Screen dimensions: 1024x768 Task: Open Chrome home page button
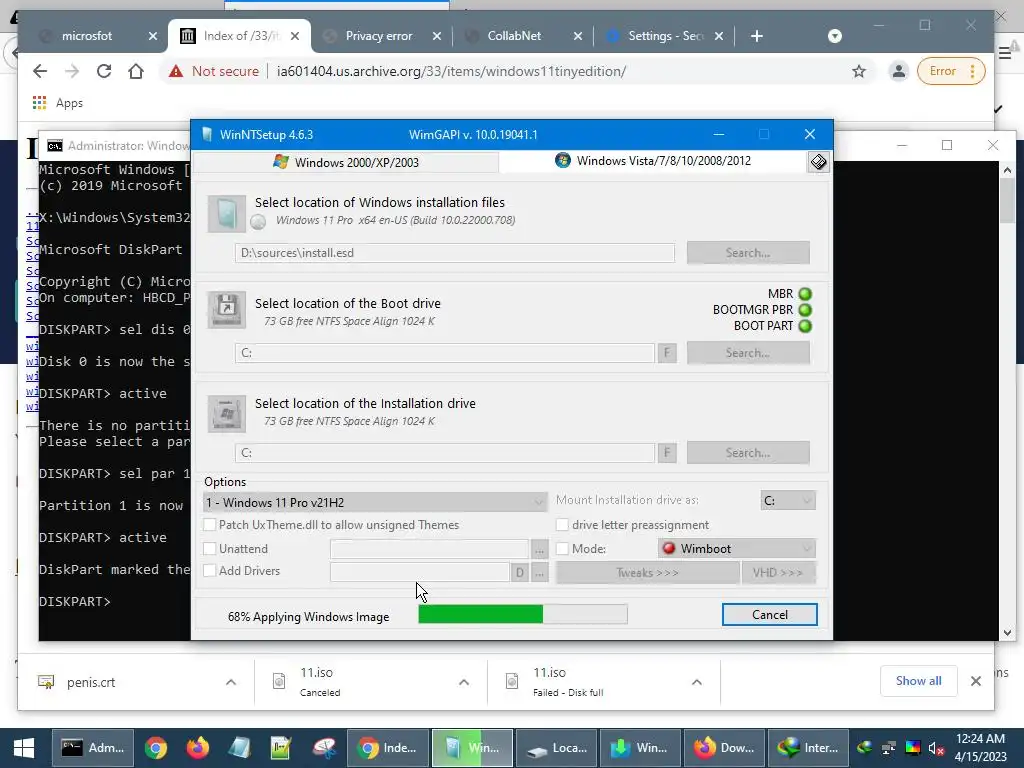point(136,71)
